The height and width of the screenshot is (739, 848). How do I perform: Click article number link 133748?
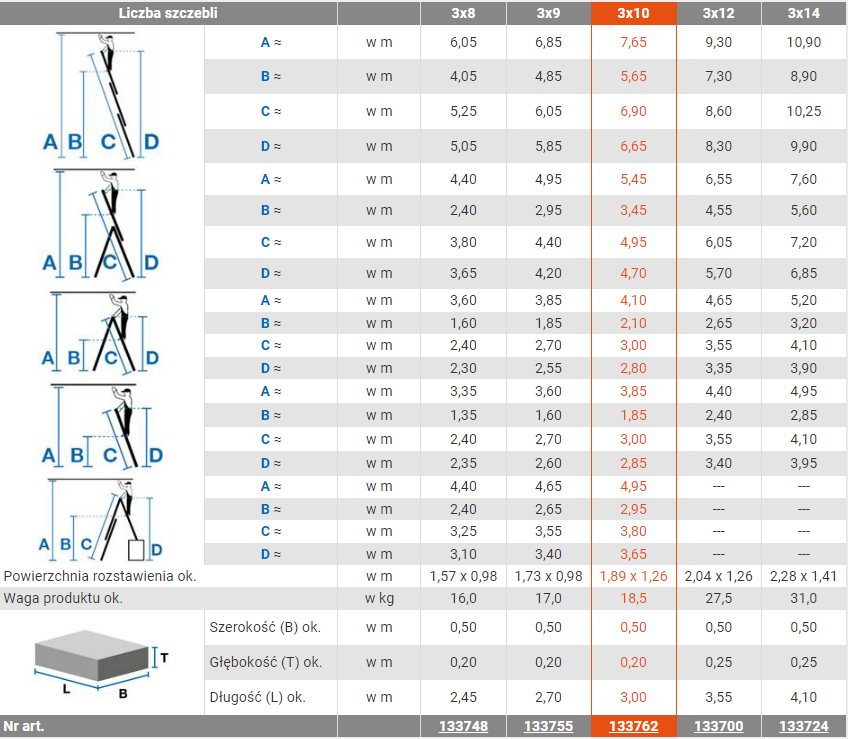pyautogui.click(x=463, y=727)
